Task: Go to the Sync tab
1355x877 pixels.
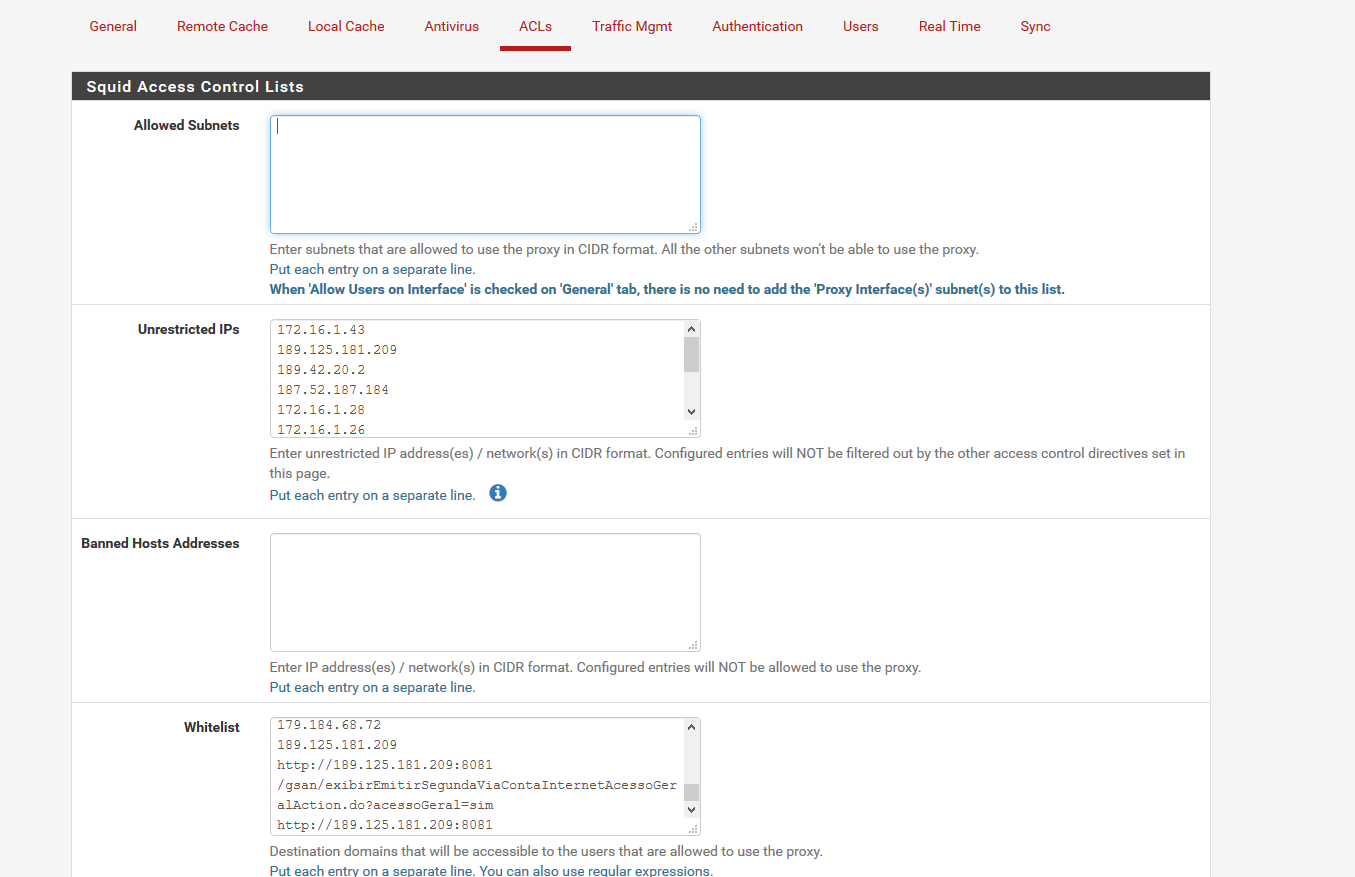Action: click(1035, 26)
